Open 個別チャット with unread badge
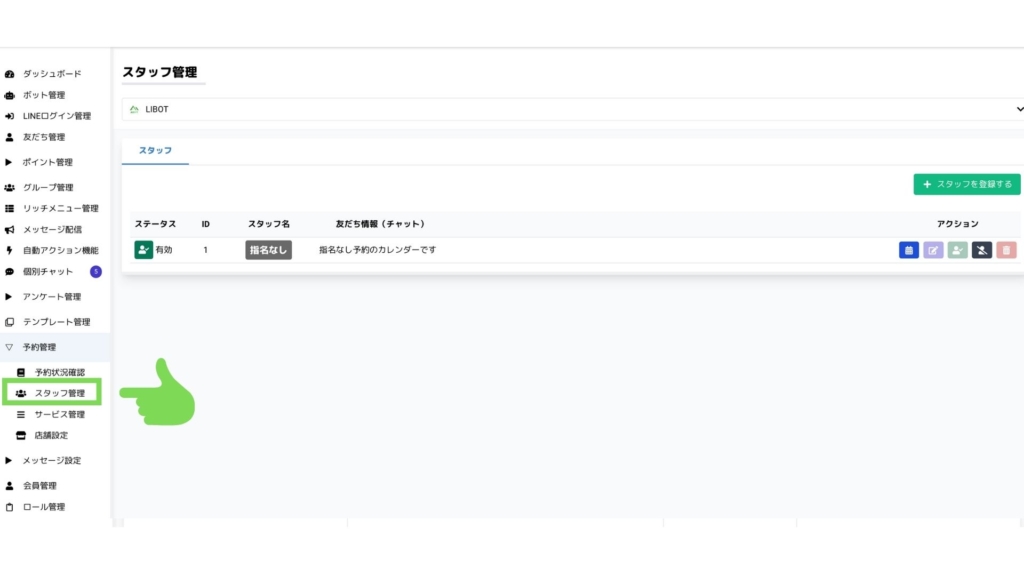 click(48, 272)
